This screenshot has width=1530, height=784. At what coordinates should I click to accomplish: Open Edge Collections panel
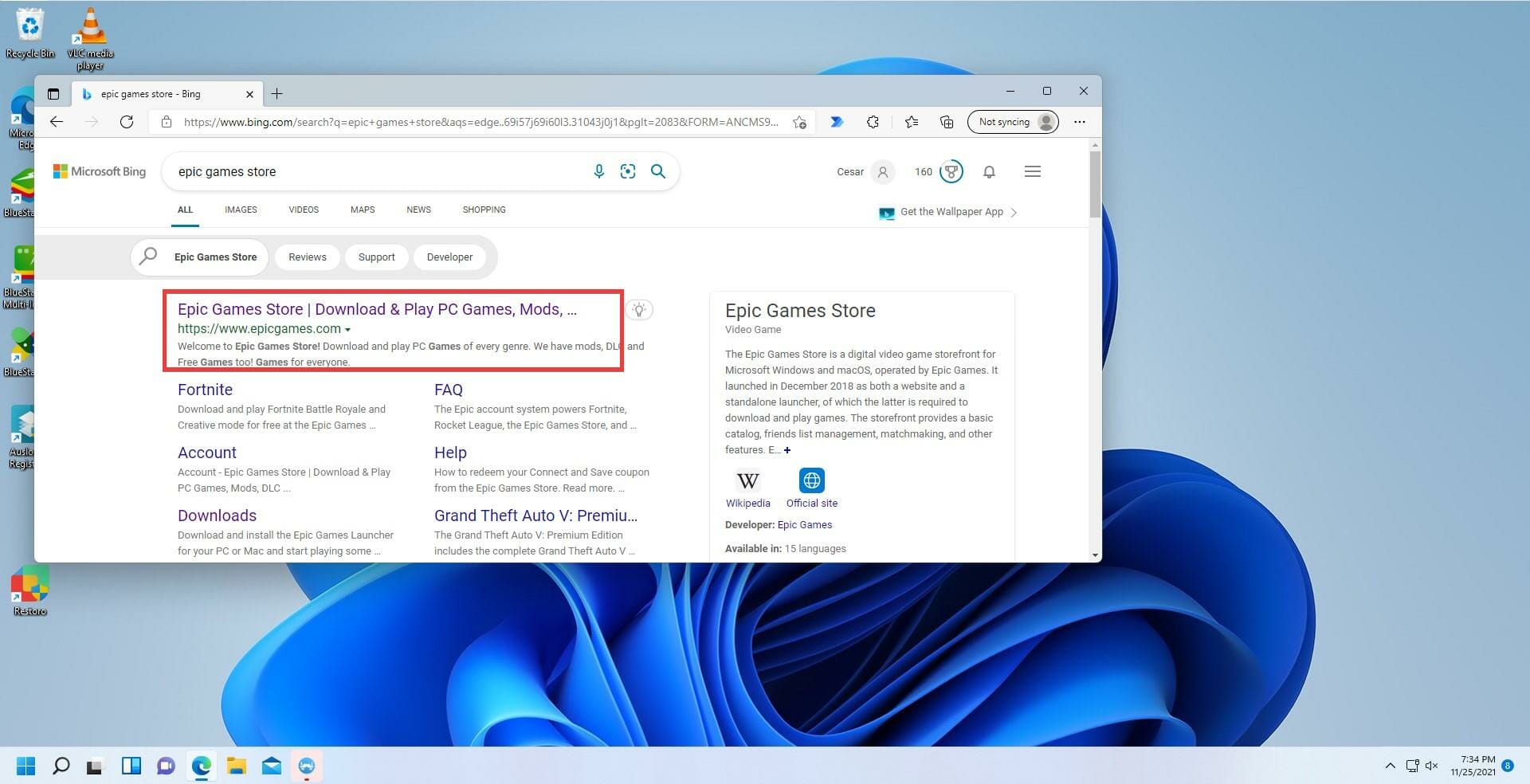947,122
